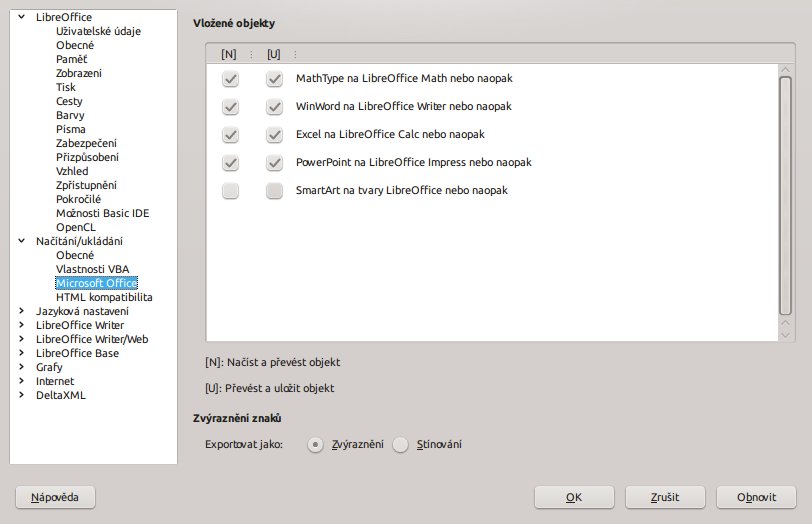Toggle [N] checkbox for Excel row

pyautogui.click(x=230, y=135)
